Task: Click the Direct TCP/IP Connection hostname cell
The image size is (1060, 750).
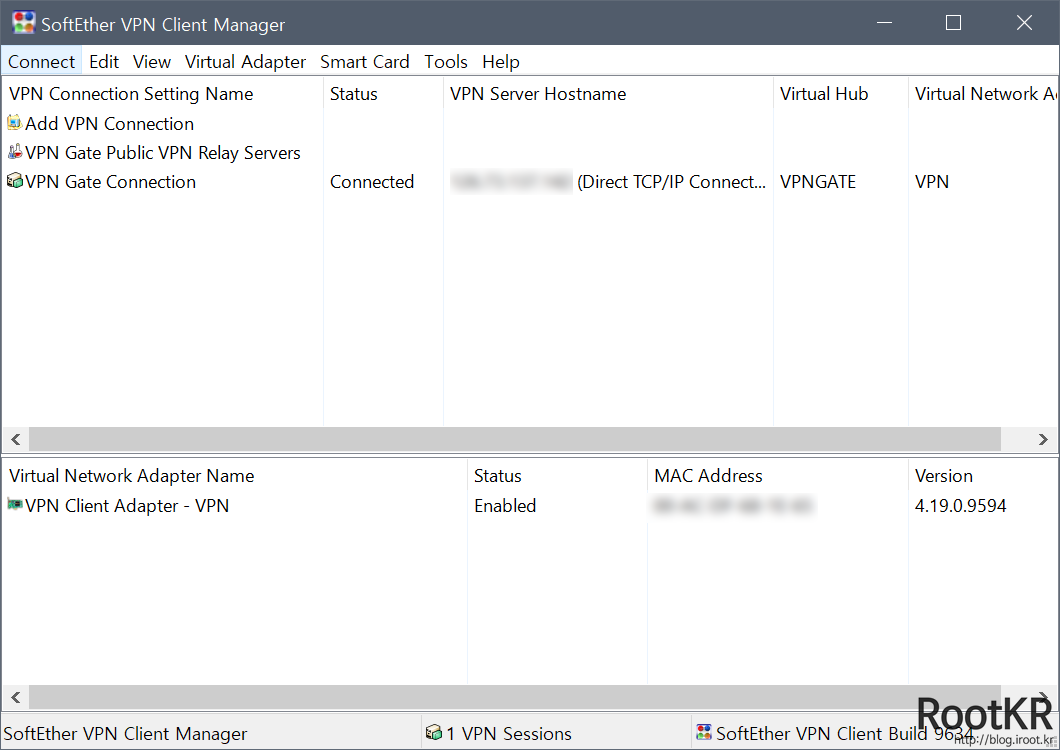Action: [608, 182]
